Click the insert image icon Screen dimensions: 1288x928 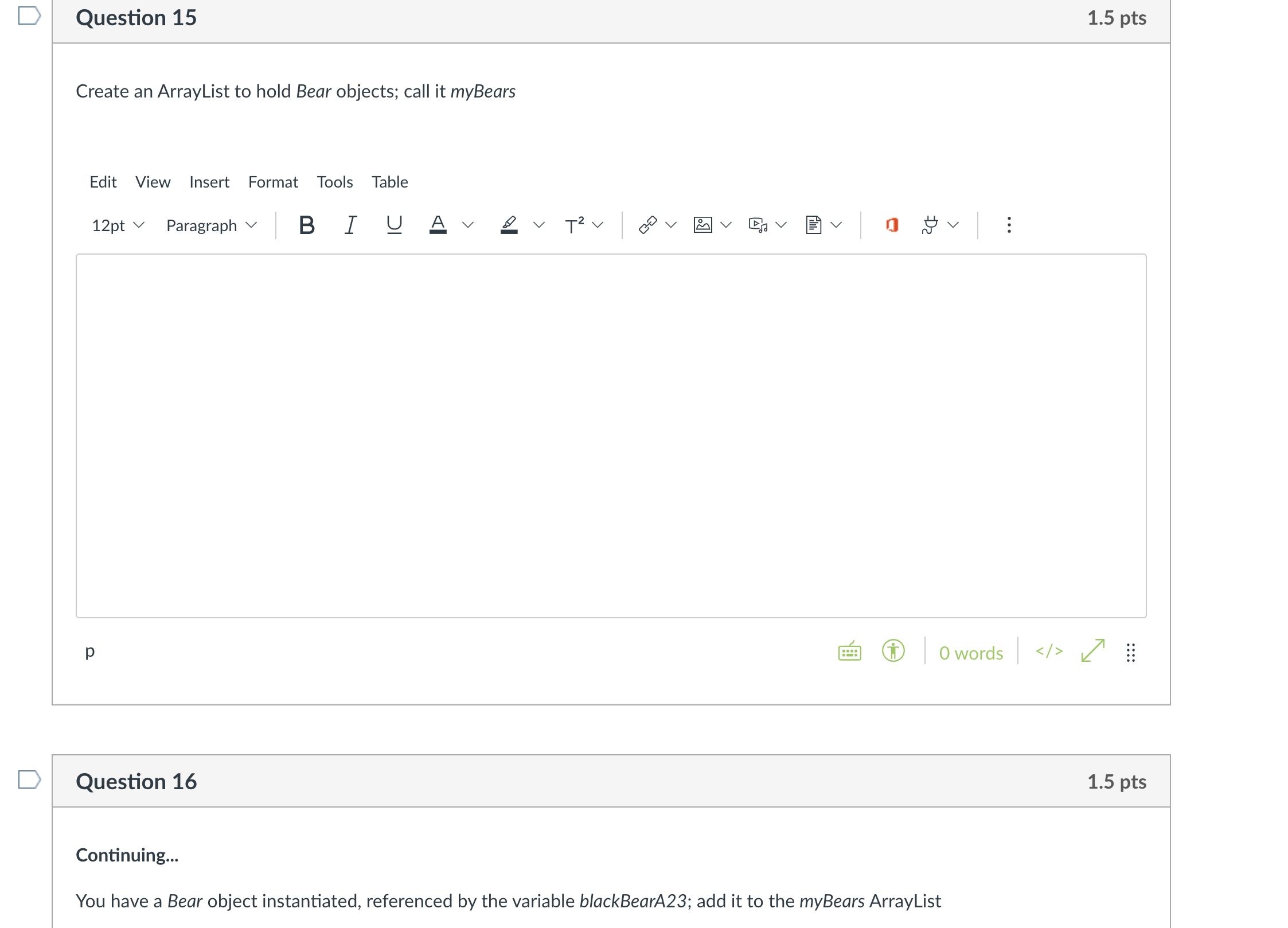(x=702, y=225)
